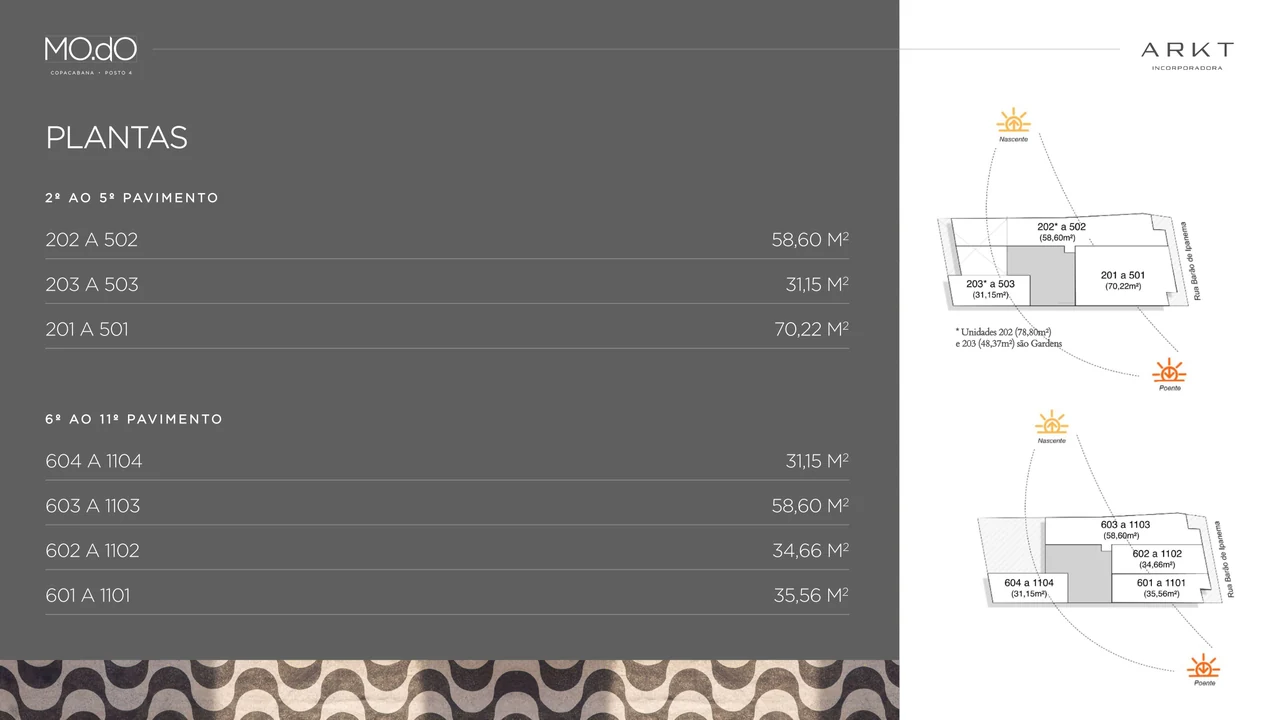Click the lower Nascente sunrise icon
Image resolution: width=1280 pixels, height=720 pixels.
pos(1051,427)
